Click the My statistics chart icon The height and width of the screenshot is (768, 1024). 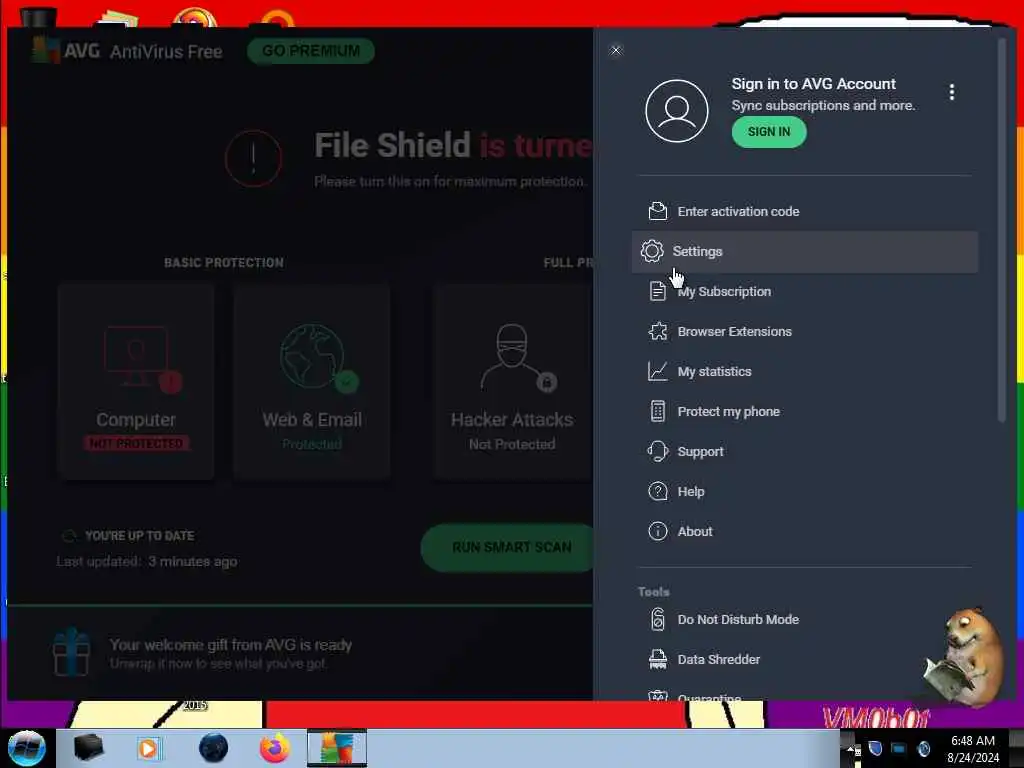point(658,371)
